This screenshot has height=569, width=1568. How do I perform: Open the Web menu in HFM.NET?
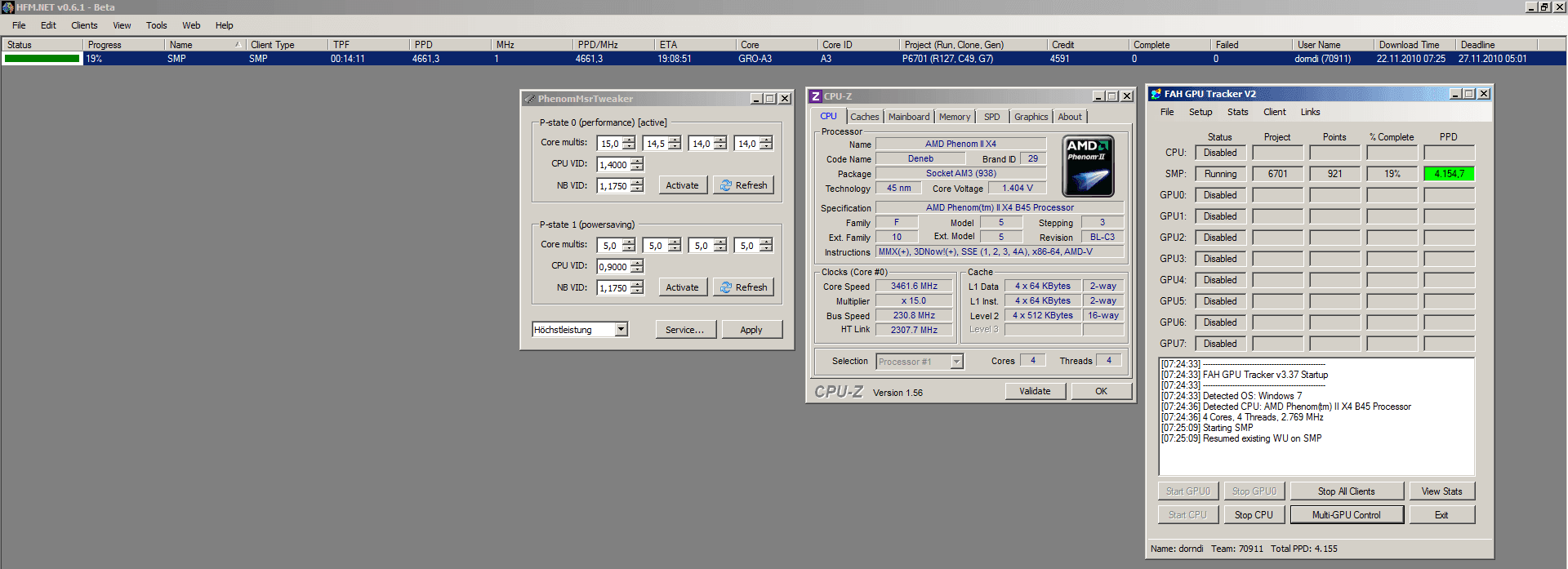[x=191, y=25]
